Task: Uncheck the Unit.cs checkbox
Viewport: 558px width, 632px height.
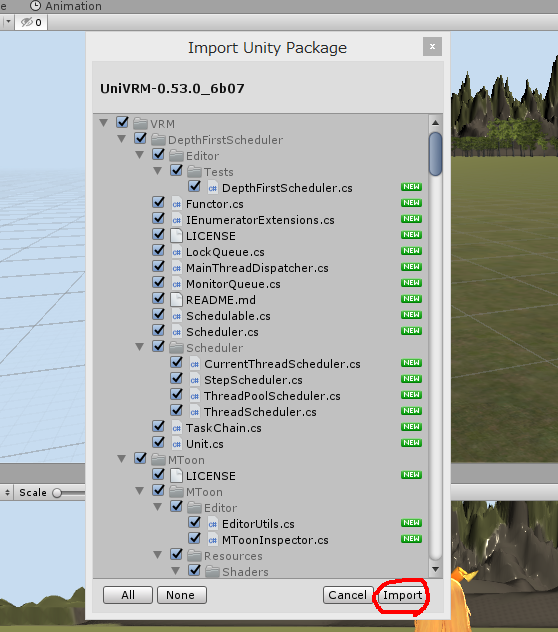Action: click(158, 442)
